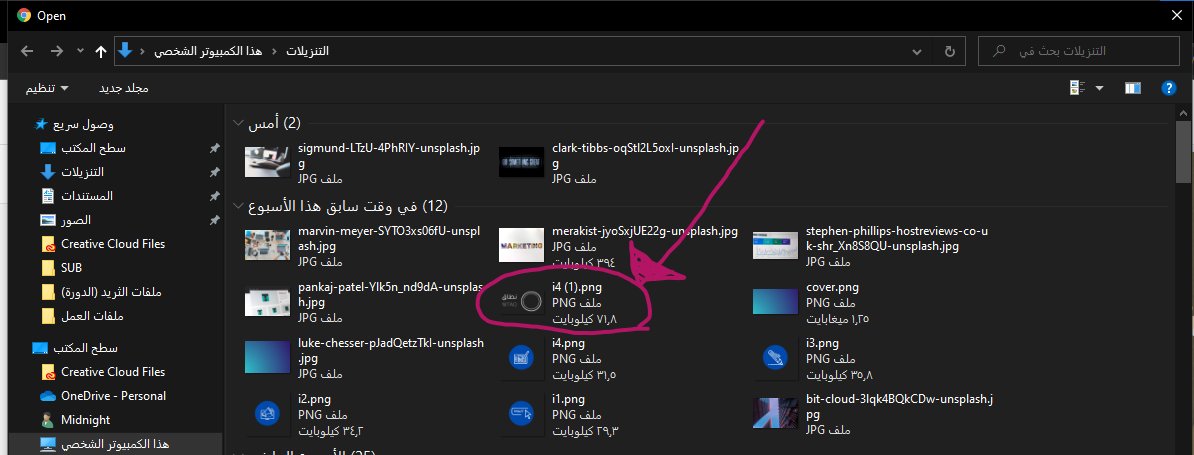
Task: Go back with the Back arrow
Action: tap(27, 51)
